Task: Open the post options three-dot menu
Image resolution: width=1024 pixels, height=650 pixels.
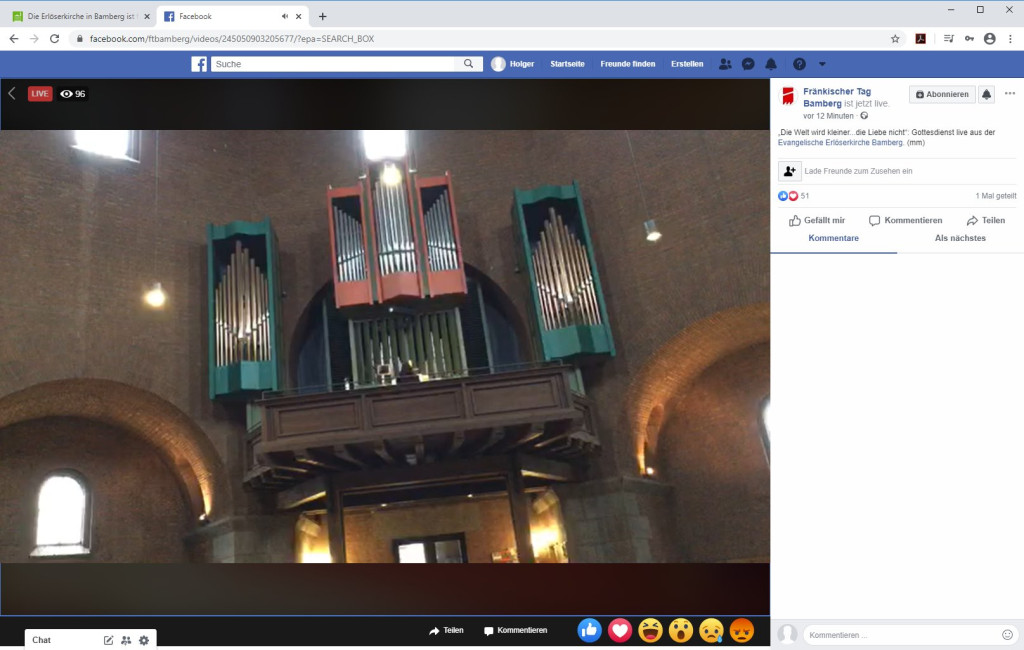Action: [x=1010, y=93]
